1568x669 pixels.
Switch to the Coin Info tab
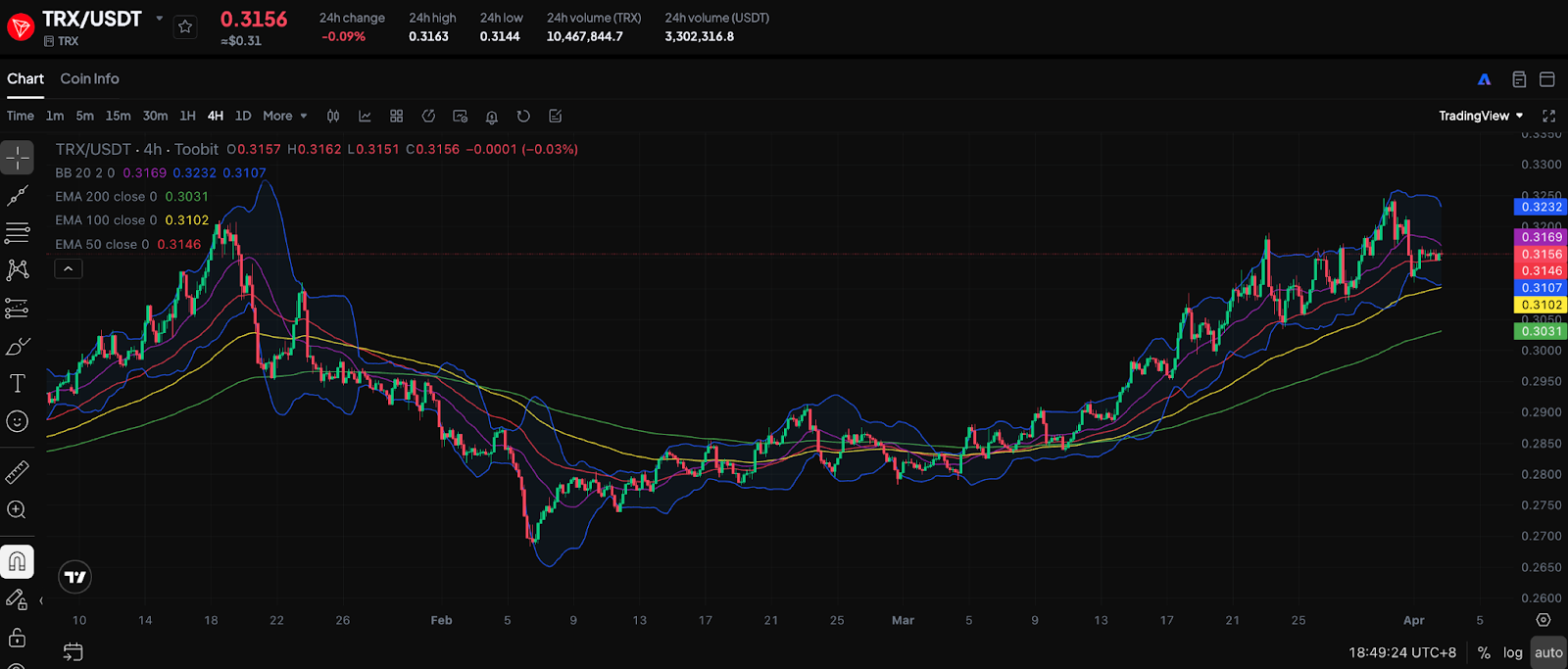pos(89,78)
